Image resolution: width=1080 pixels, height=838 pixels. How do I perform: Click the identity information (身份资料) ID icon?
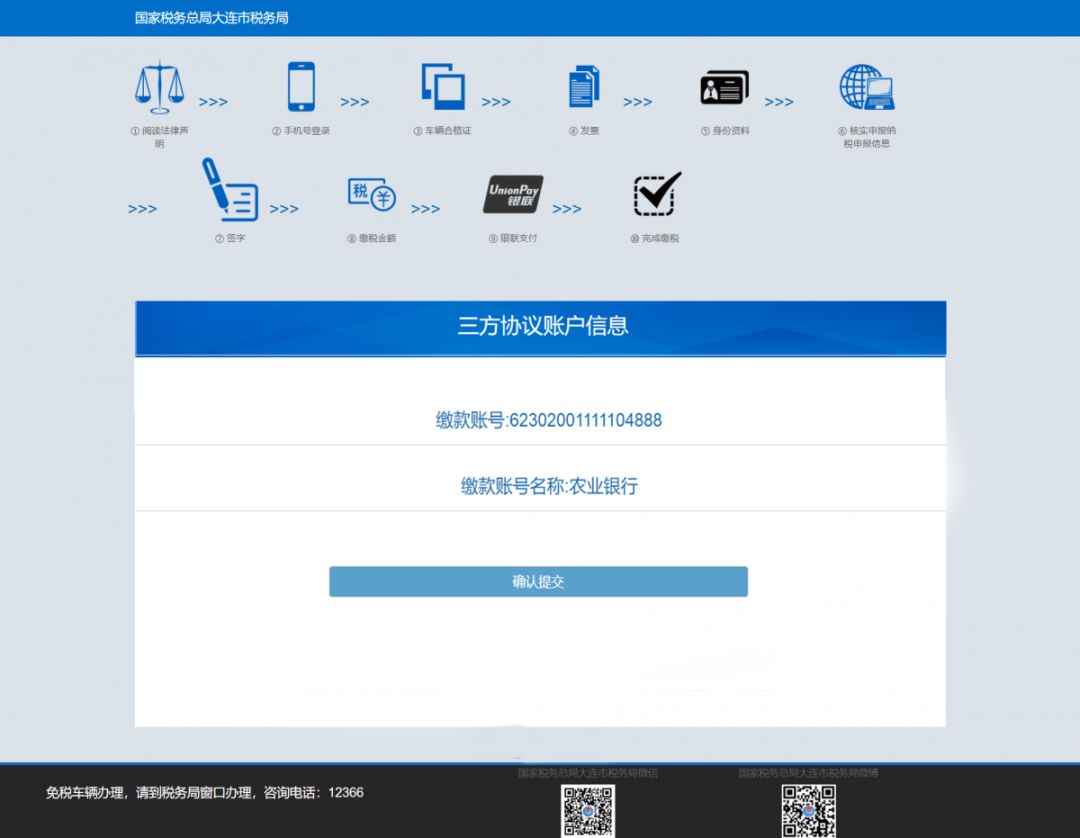pos(724,88)
